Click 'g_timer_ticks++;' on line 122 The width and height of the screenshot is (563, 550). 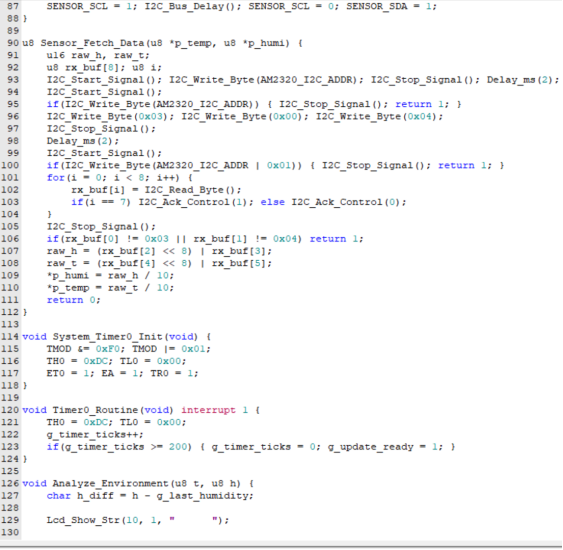pyautogui.click(x=95, y=434)
